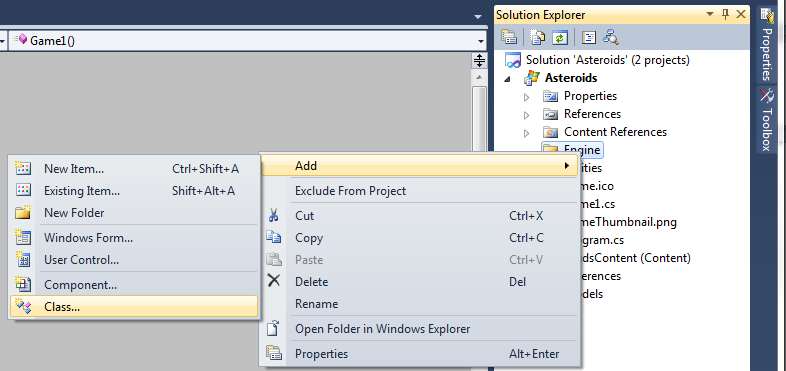Screen dimensions: 786x371
Task: Open the Properties side tab
Action: (767, 44)
